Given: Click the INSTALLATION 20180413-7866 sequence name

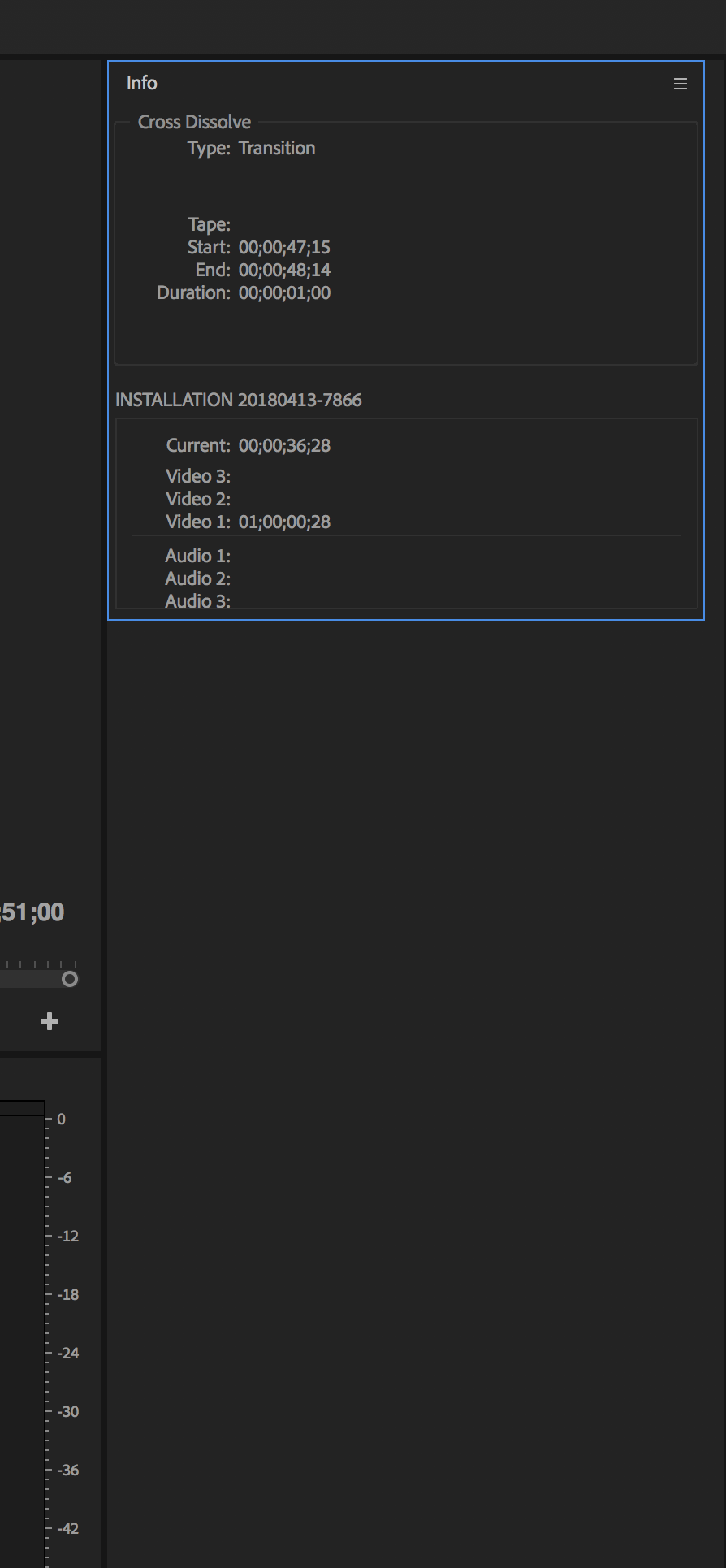Looking at the screenshot, I should click(x=239, y=400).
